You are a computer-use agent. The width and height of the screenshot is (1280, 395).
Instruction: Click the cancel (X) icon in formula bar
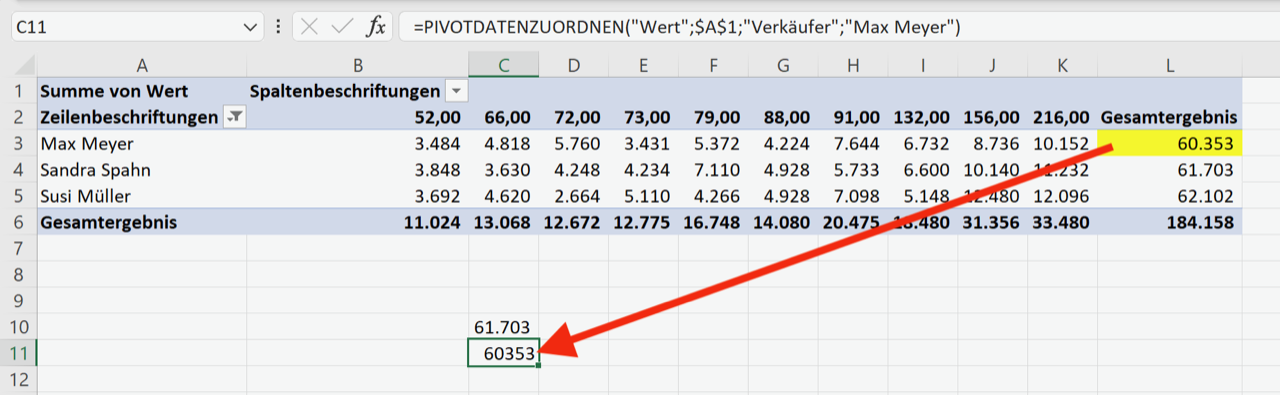tap(310, 27)
